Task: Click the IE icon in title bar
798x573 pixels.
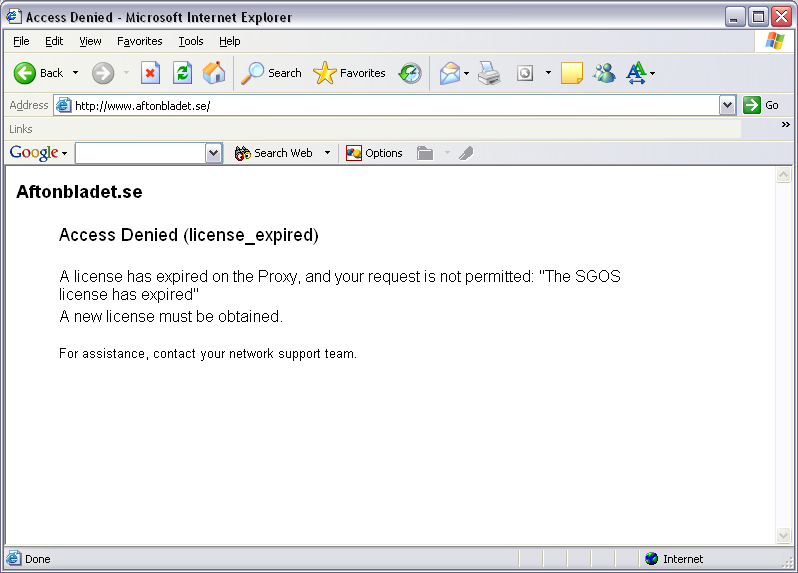Action: [x=13, y=16]
